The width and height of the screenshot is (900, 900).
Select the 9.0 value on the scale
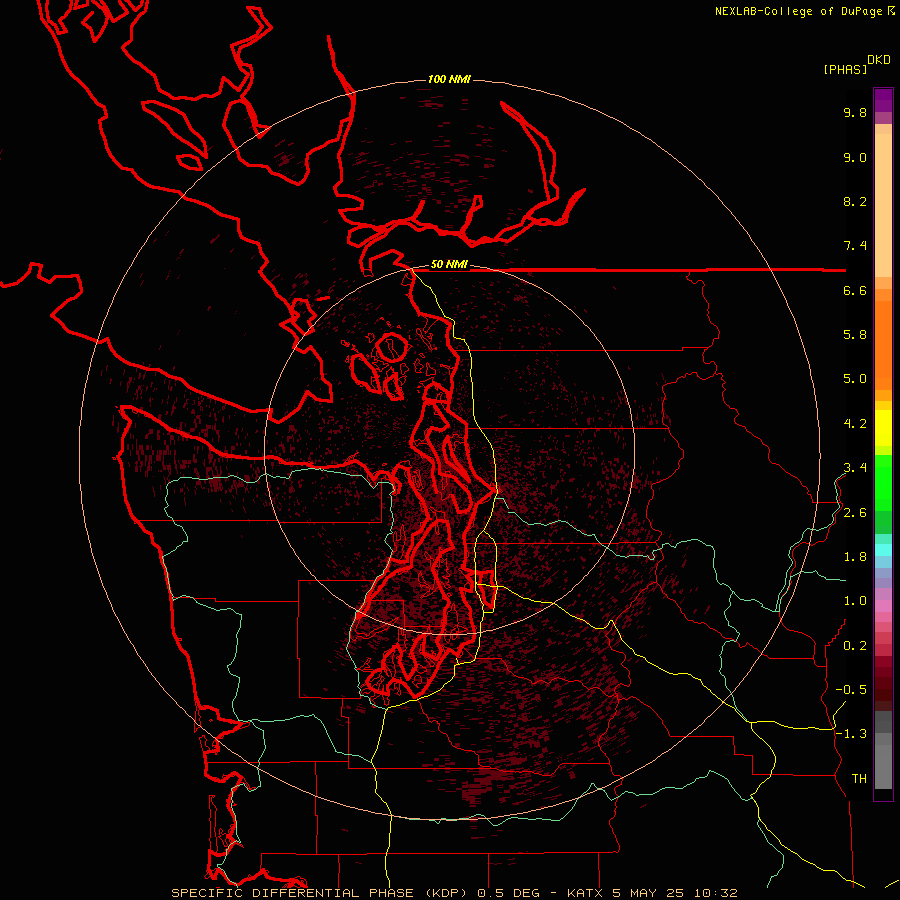pos(855,158)
